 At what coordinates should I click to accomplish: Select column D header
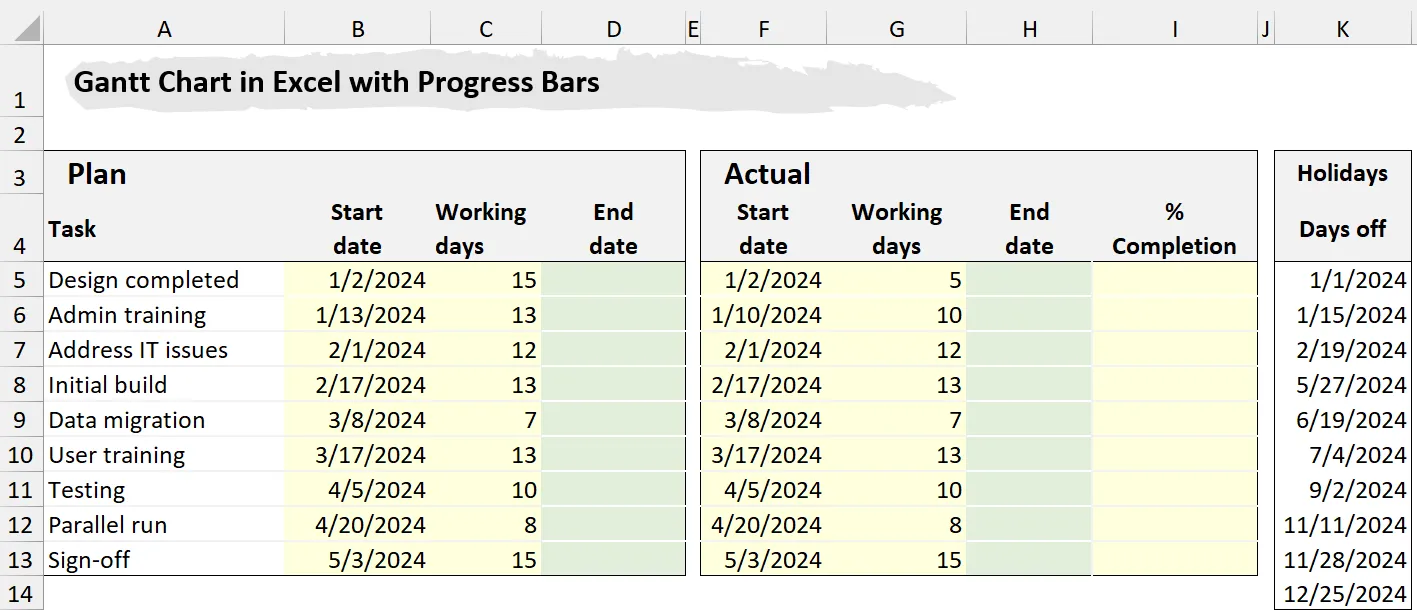(613, 30)
